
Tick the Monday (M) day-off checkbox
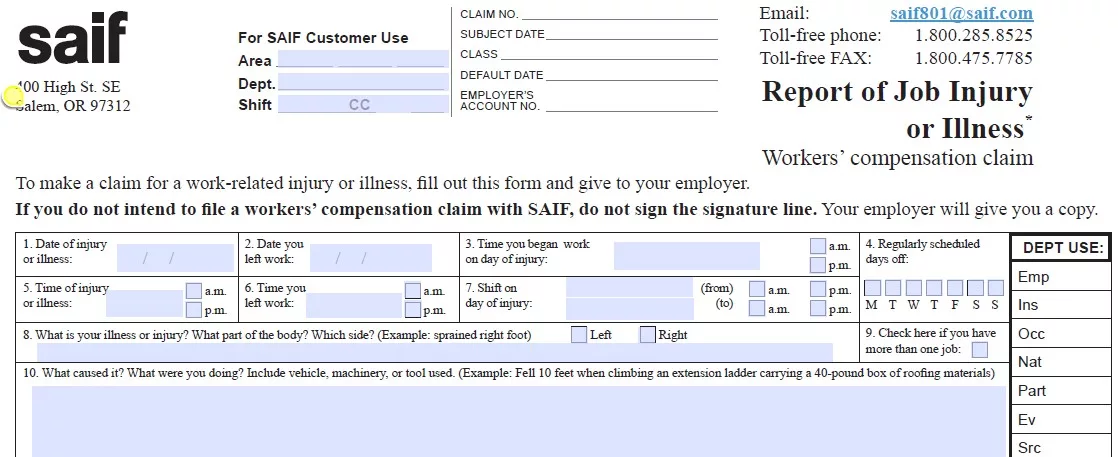(x=872, y=288)
